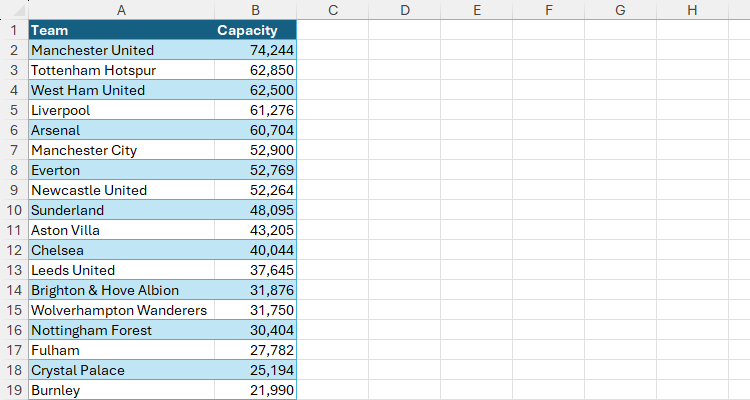Select the cell with 30,404
Viewport: 750px width, 400px height.
coord(255,330)
